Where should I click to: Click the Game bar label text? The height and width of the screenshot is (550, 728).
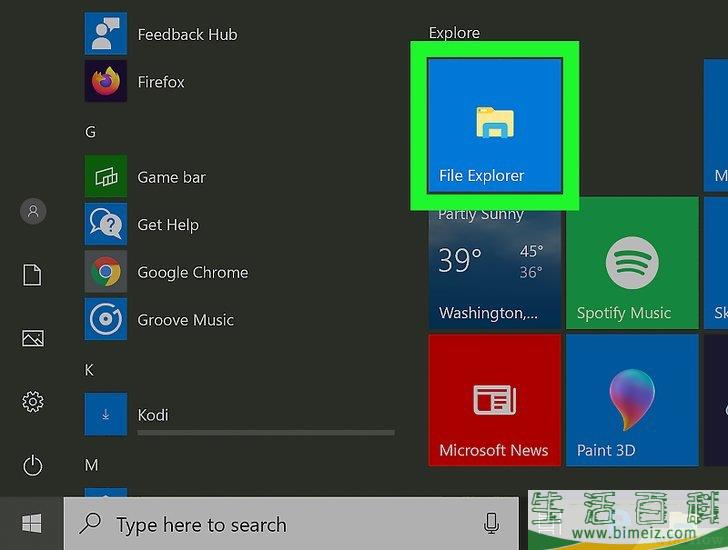tap(171, 177)
